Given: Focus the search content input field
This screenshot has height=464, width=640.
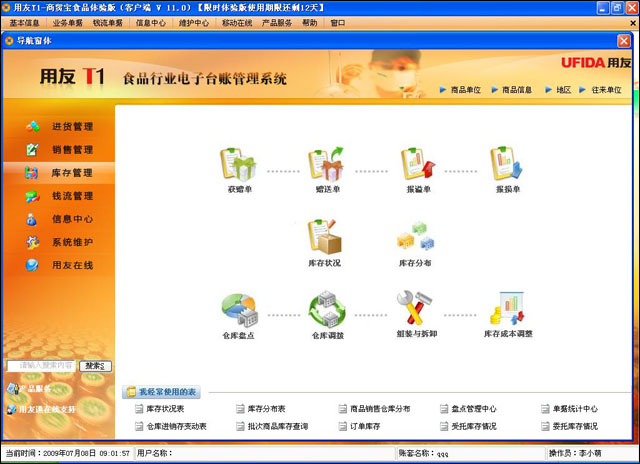Looking at the screenshot, I should [41, 366].
